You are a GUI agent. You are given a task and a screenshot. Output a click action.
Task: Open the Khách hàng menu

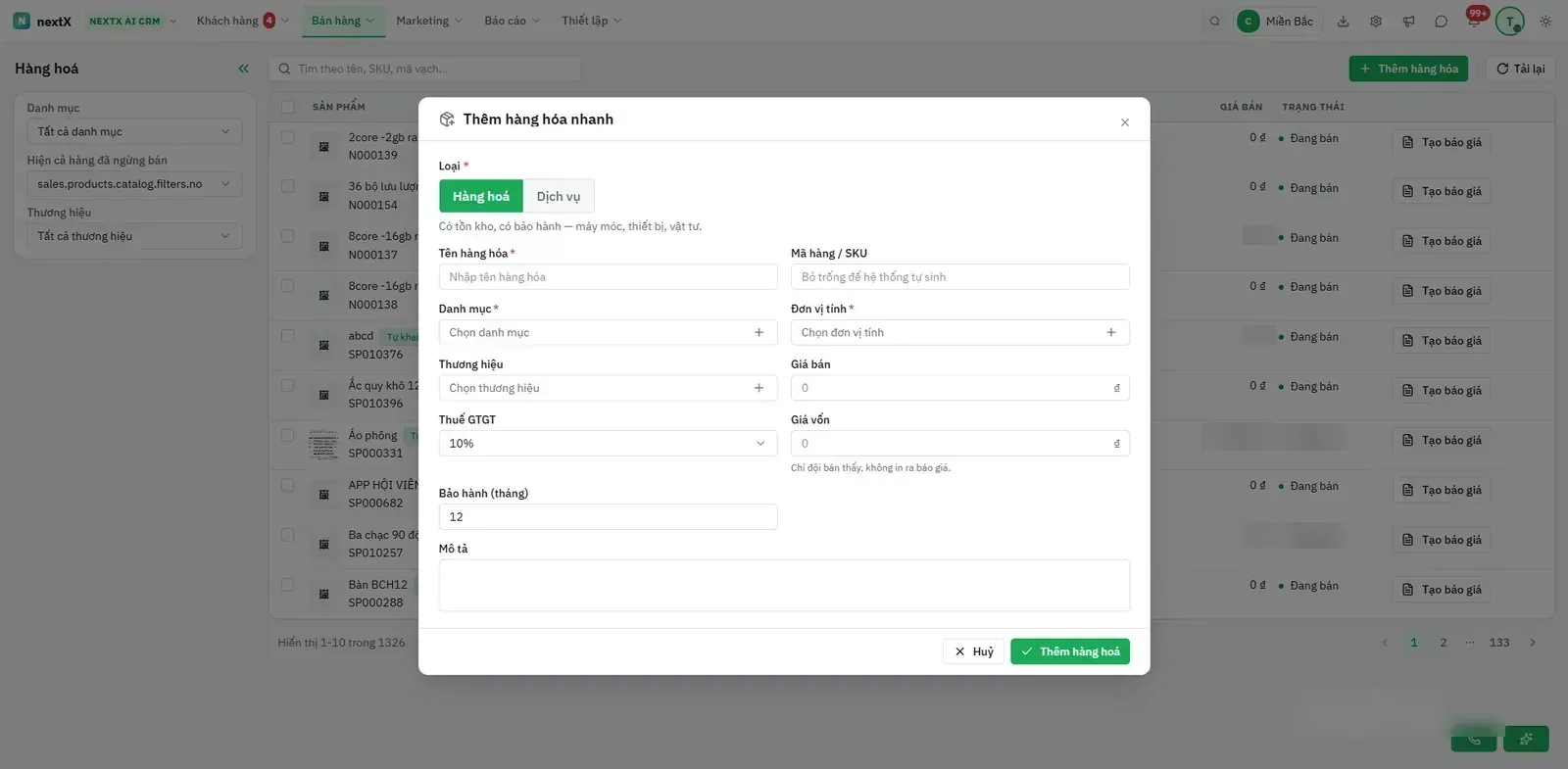click(x=242, y=21)
